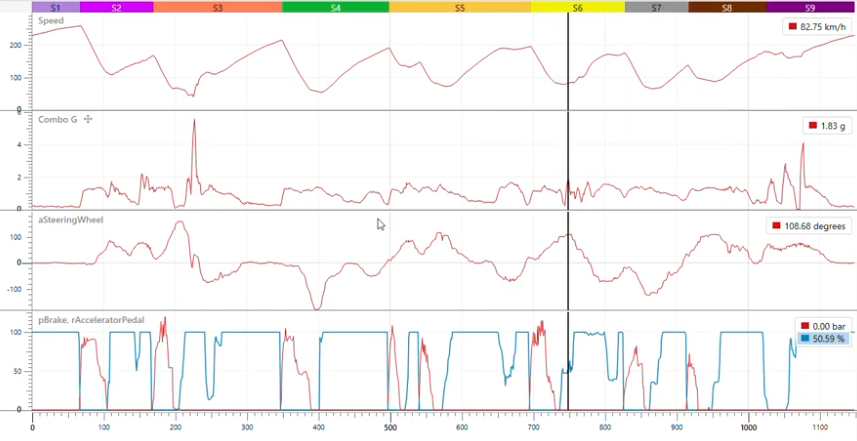857x441 pixels.
Task: Toggle the blue accelerator pedal legend swatch
Action: point(806,339)
